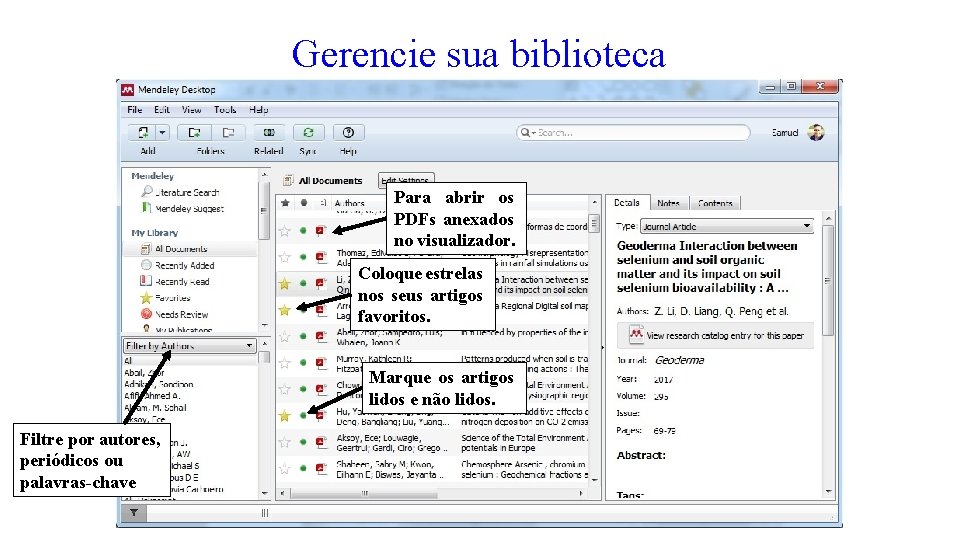Viewport: 960px width, 540px height.
Task: Click the Favorites yellow star icon in sidebar
Action: point(146,298)
